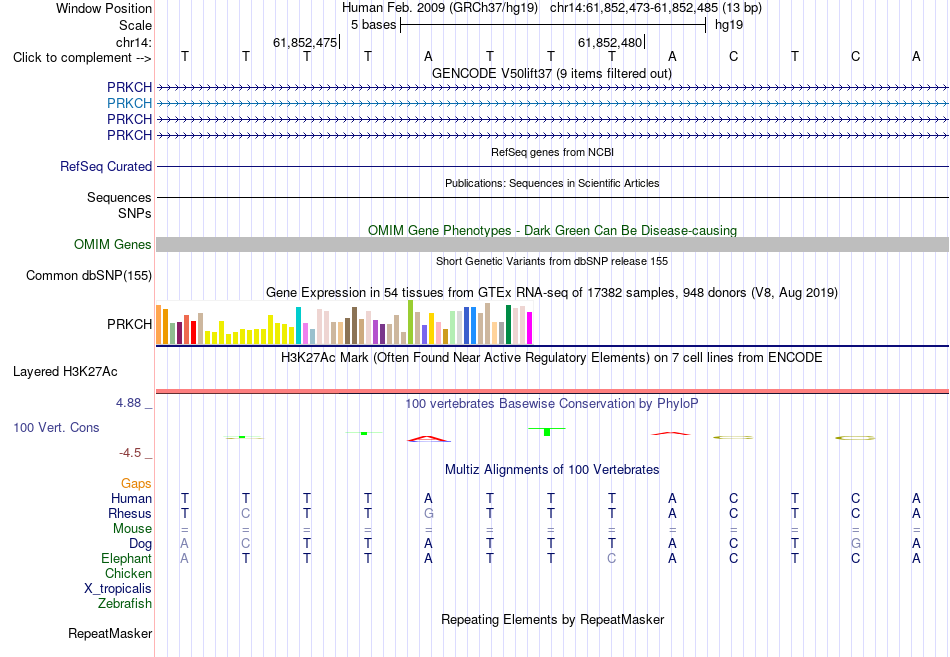The width and height of the screenshot is (950, 657).
Task: Click 'Repeating Elements by RepeatMasker' title
Action: point(552,619)
